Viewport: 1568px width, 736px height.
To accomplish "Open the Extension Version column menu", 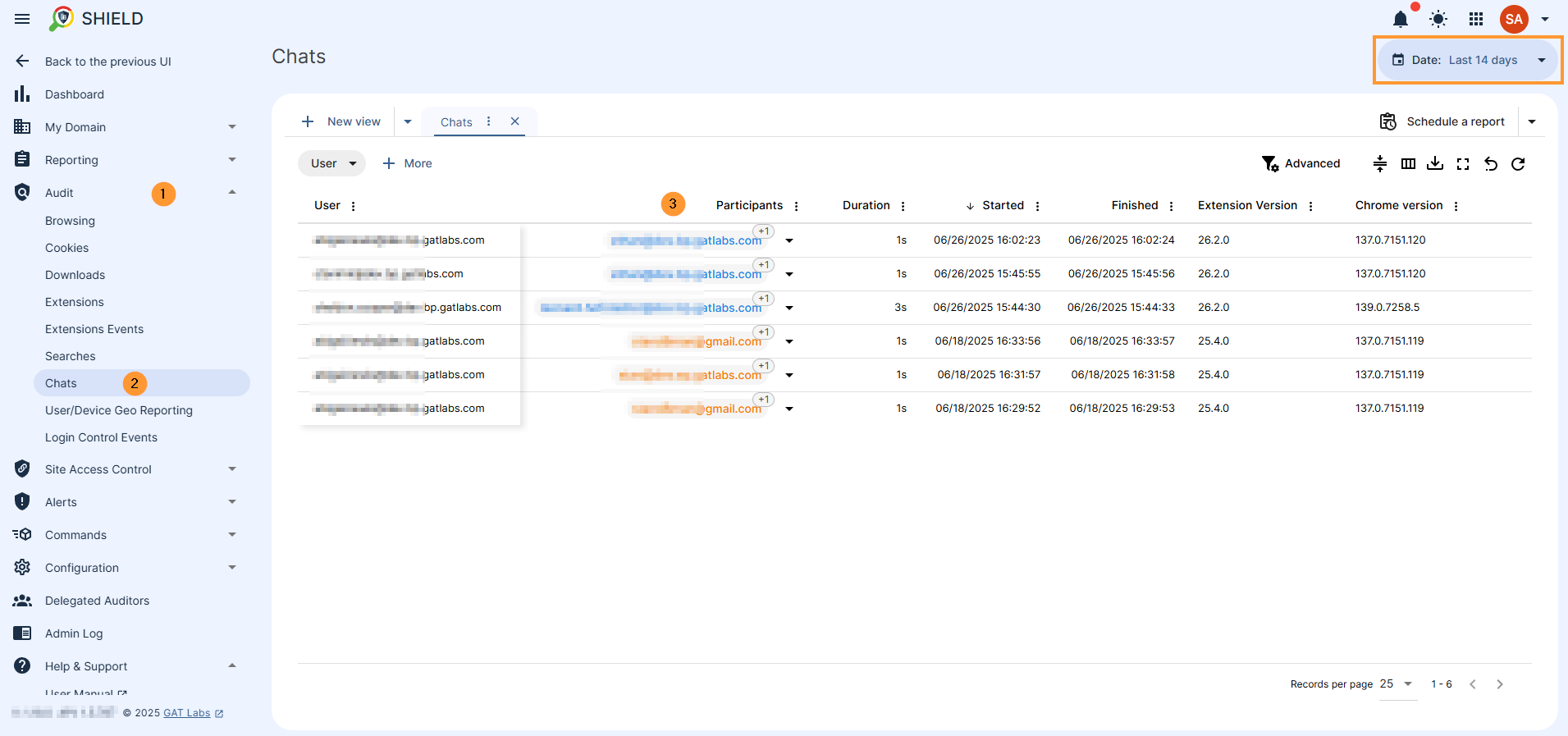I will (x=1311, y=206).
